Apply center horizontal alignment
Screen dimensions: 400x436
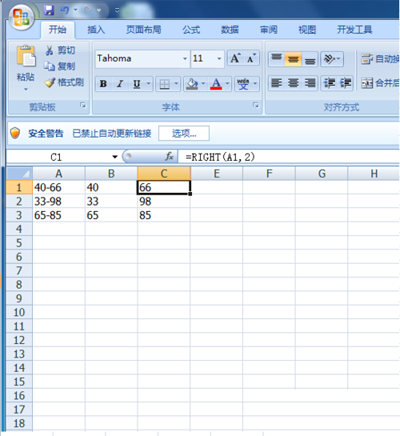click(293, 83)
